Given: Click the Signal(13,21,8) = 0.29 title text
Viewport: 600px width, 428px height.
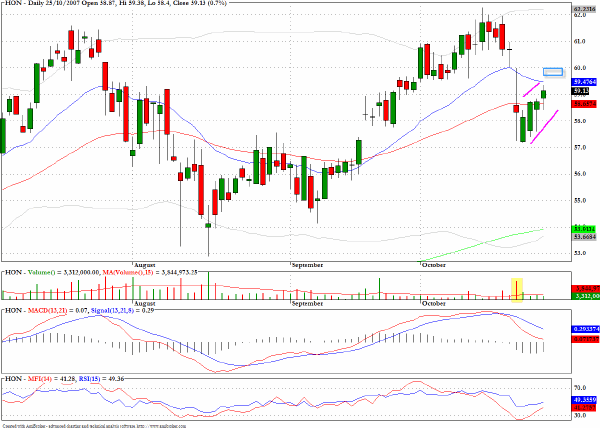Looking at the screenshot, I should tap(122, 311).
